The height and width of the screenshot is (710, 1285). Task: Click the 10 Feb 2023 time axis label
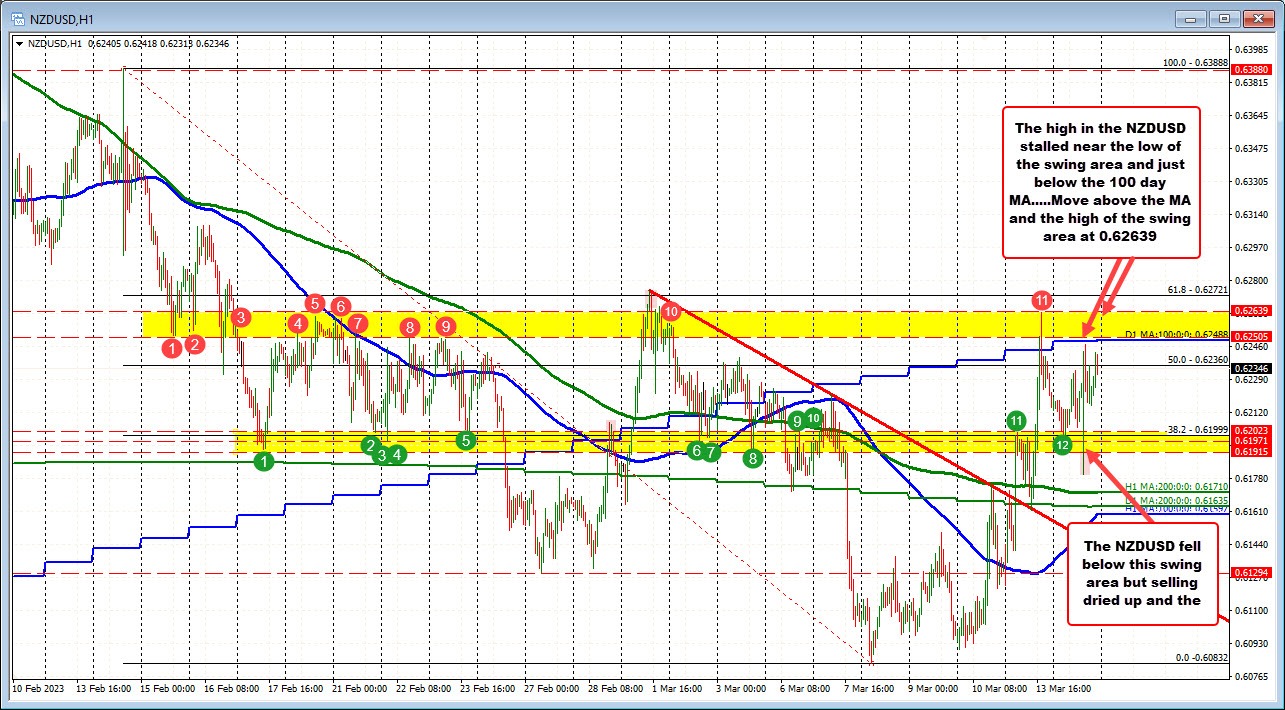point(39,689)
